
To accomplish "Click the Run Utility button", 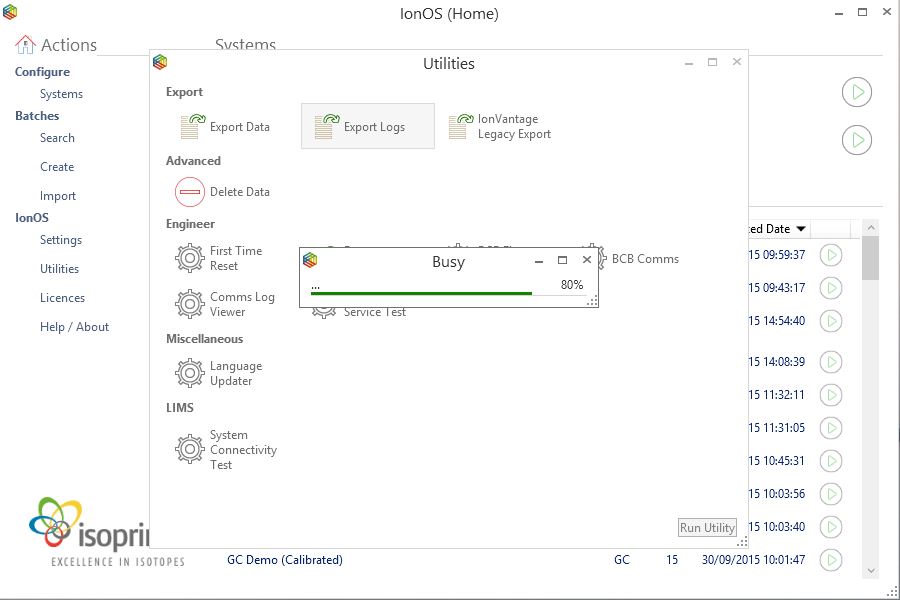I will coord(707,528).
